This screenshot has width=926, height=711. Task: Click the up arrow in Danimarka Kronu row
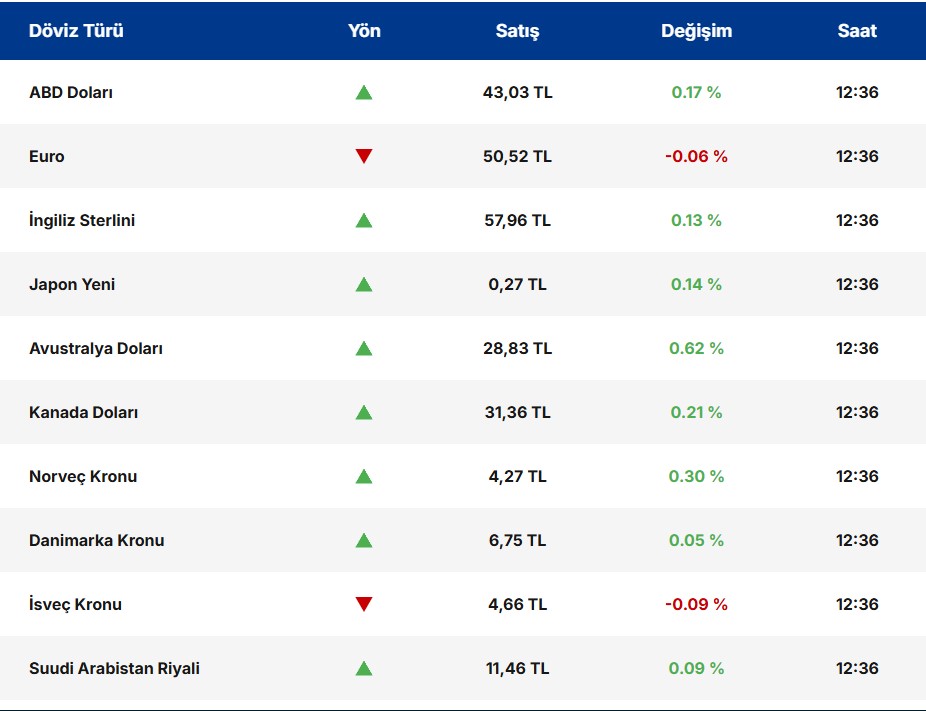(x=364, y=541)
